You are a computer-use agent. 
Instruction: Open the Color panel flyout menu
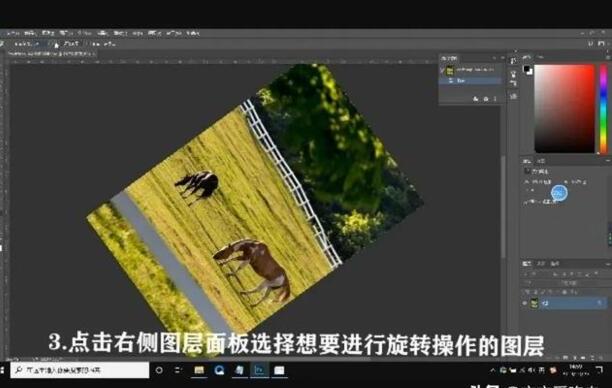(x=608, y=57)
